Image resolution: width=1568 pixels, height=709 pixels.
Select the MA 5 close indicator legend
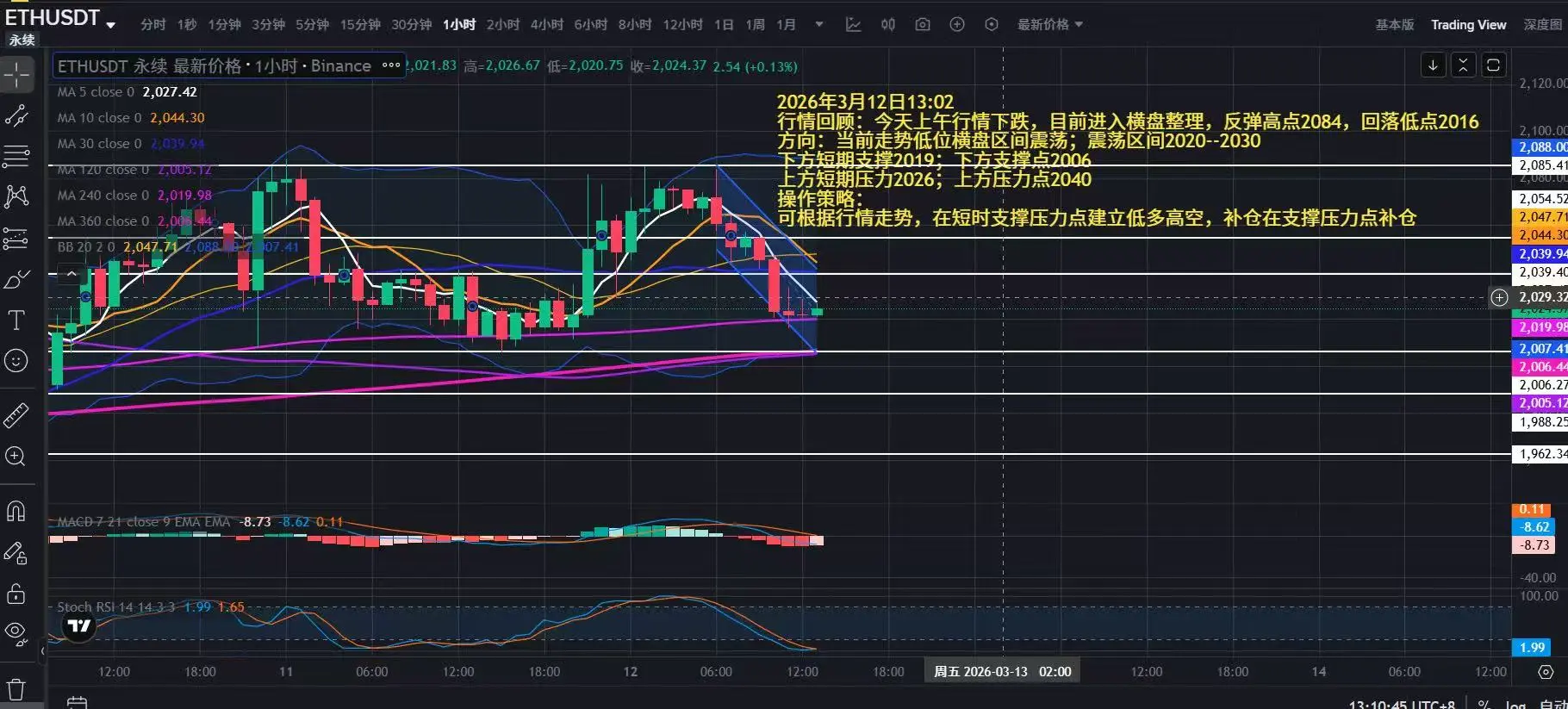(x=127, y=92)
